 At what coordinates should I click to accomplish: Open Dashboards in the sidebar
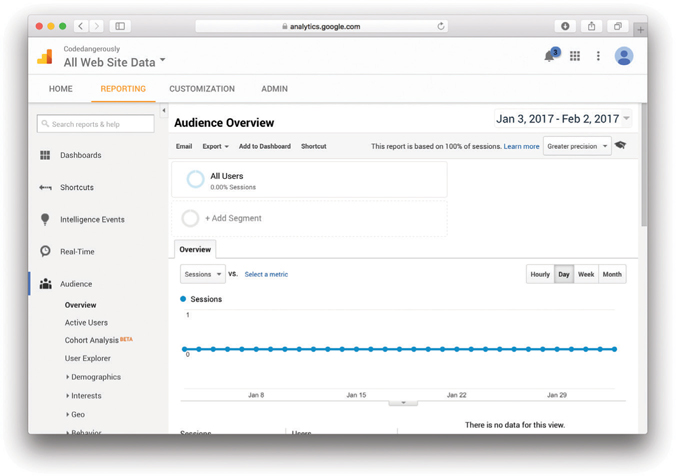pyautogui.click(x=80, y=155)
